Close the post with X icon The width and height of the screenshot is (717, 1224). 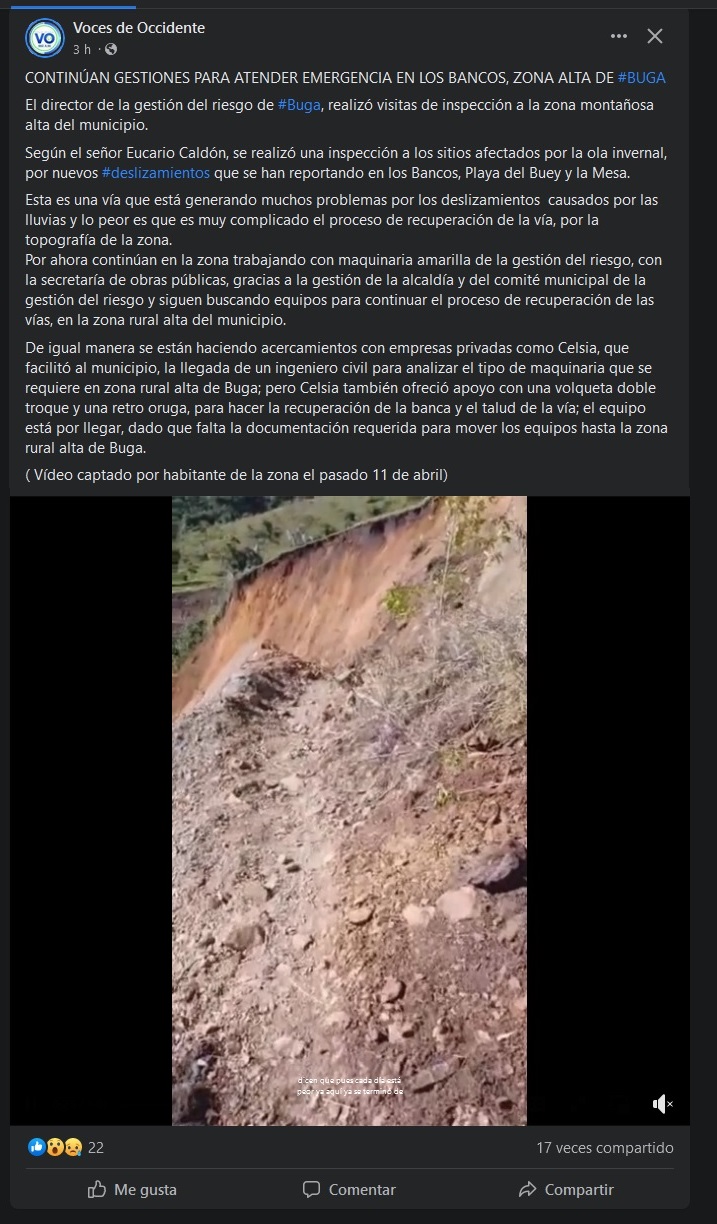click(655, 36)
